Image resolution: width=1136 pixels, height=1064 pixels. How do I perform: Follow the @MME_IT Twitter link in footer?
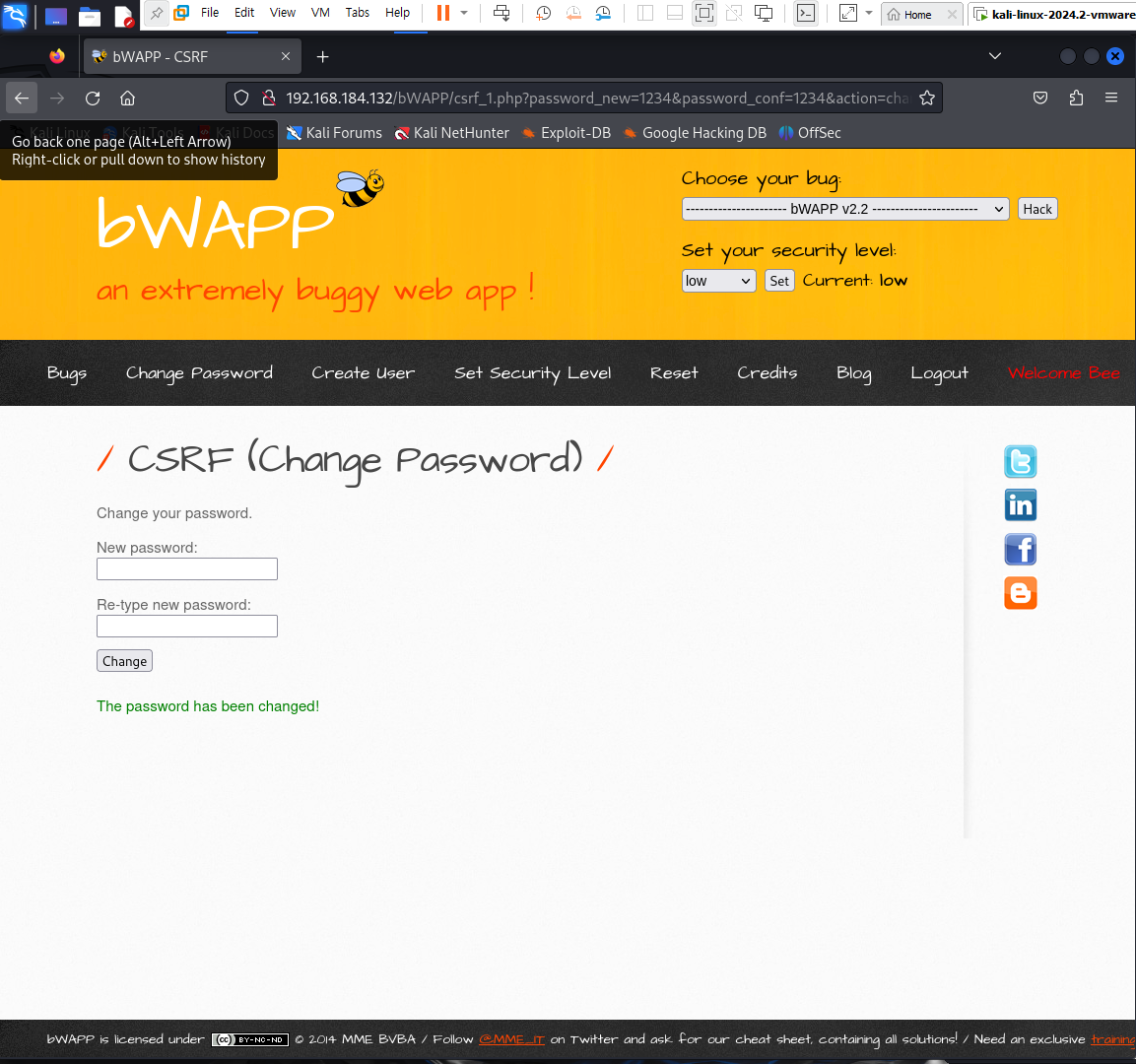coord(511,1039)
